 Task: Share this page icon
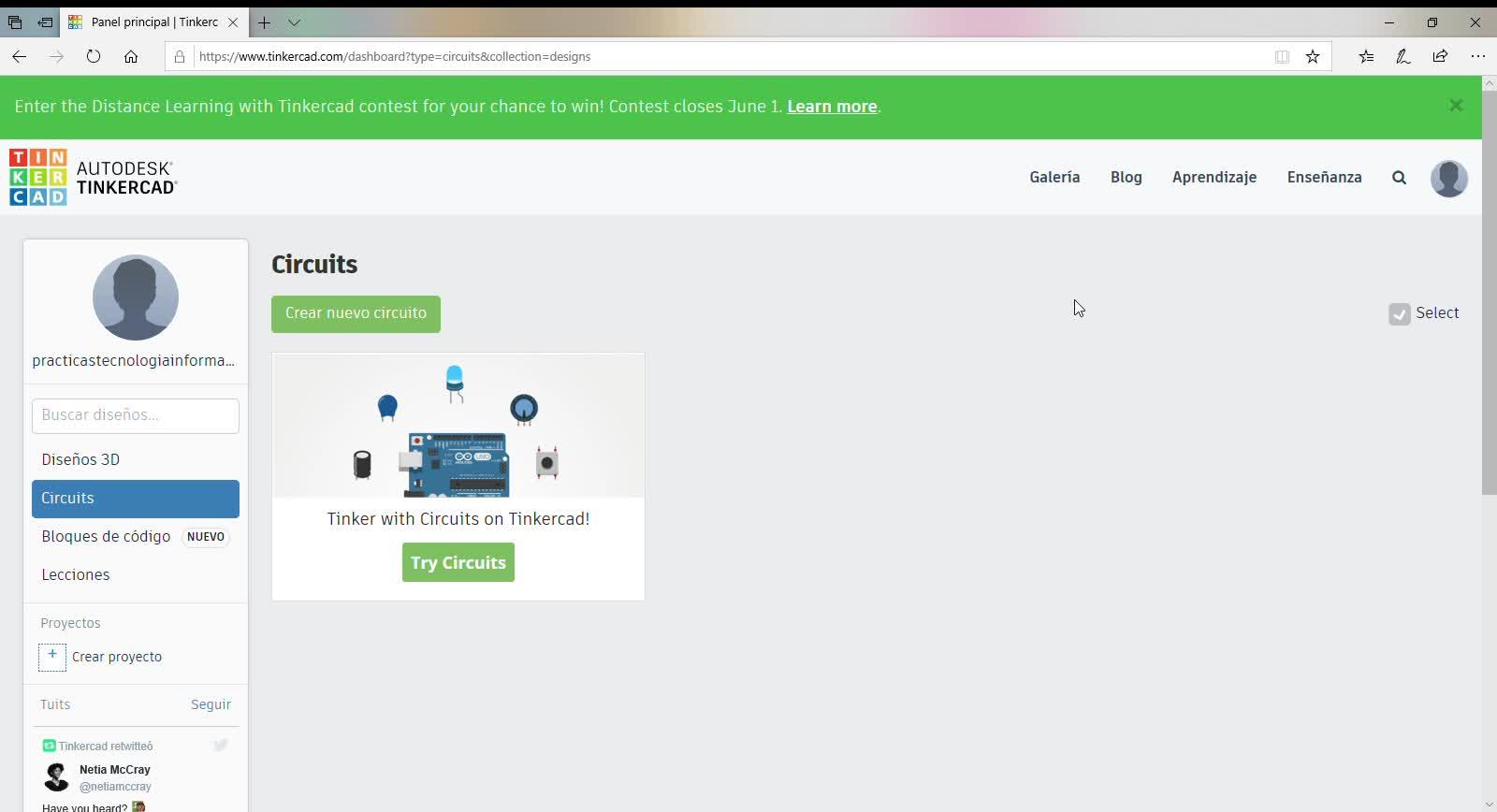click(x=1440, y=56)
